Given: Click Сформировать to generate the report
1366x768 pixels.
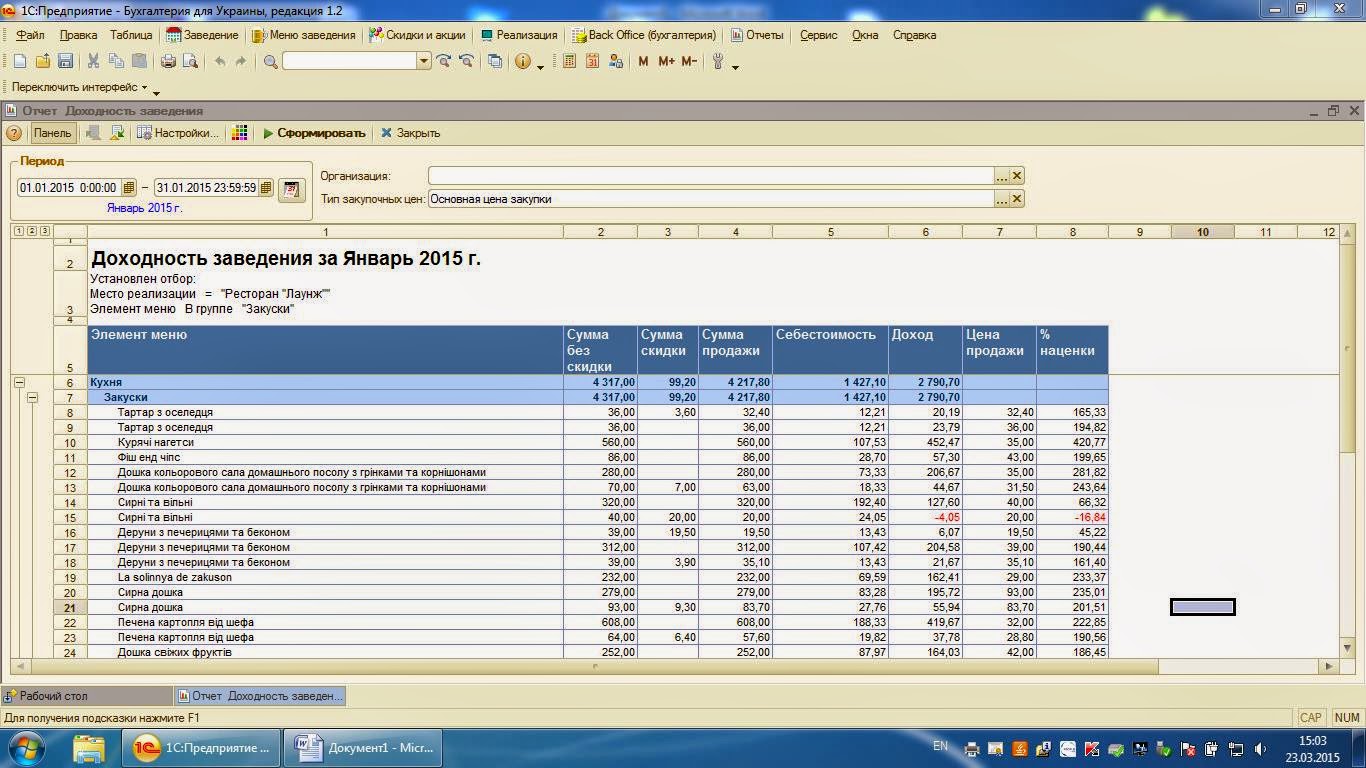Looking at the screenshot, I should tap(314, 133).
